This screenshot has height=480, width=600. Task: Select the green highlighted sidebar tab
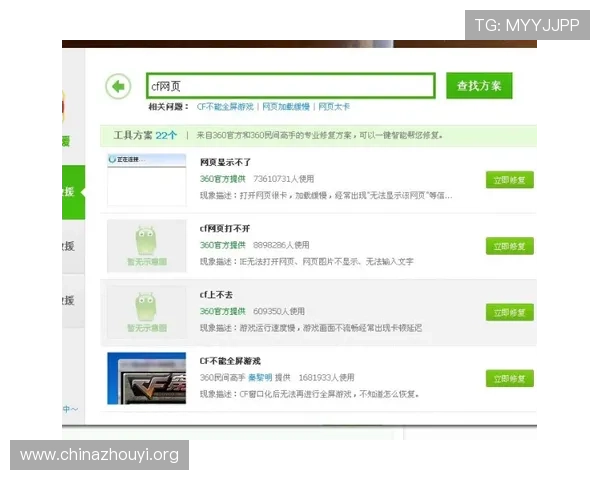tap(73, 192)
